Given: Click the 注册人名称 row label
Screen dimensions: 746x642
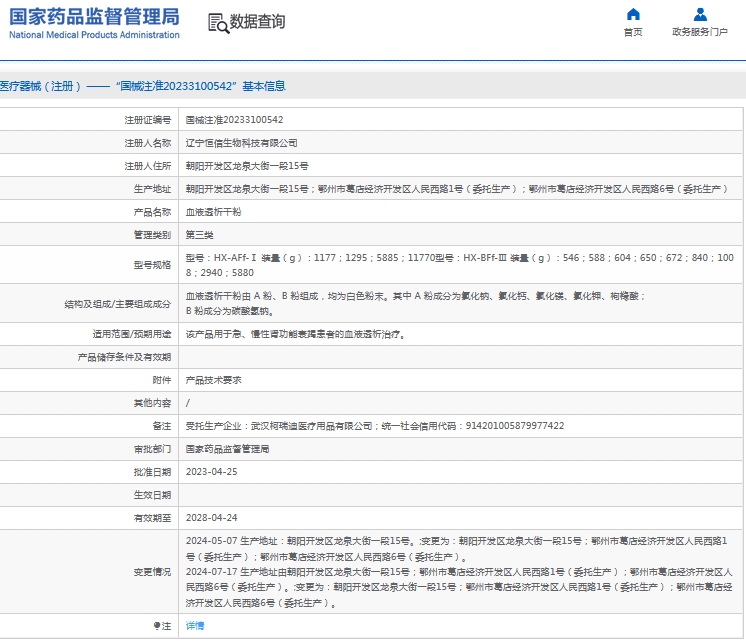Looking at the screenshot, I should pyautogui.click(x=147, y=143).
